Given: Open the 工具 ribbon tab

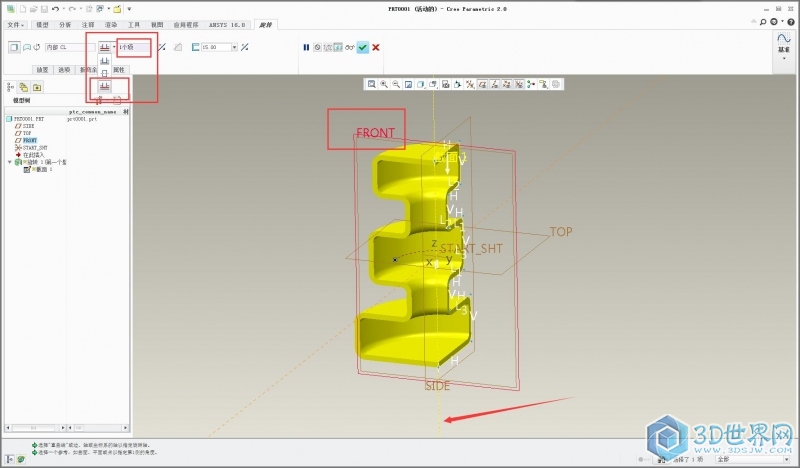Looking at the screenshot, I should point(134,25).
